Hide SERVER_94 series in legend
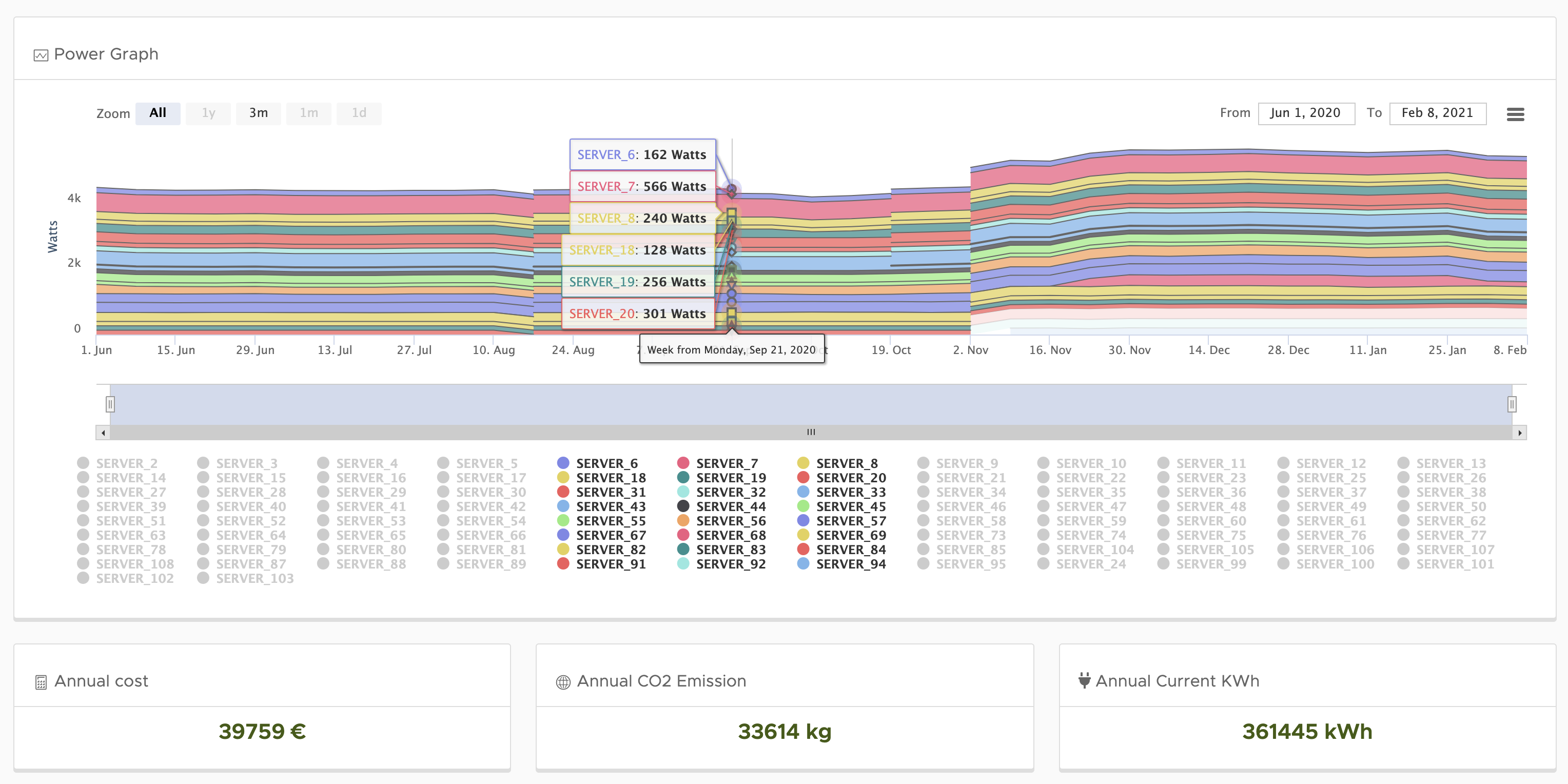The height and width of the screenshot is (784, 1568). point(841,564)
